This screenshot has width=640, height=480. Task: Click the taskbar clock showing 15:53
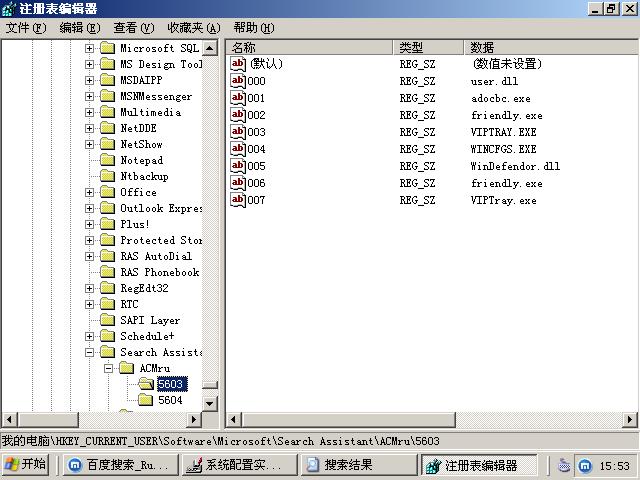614,466
